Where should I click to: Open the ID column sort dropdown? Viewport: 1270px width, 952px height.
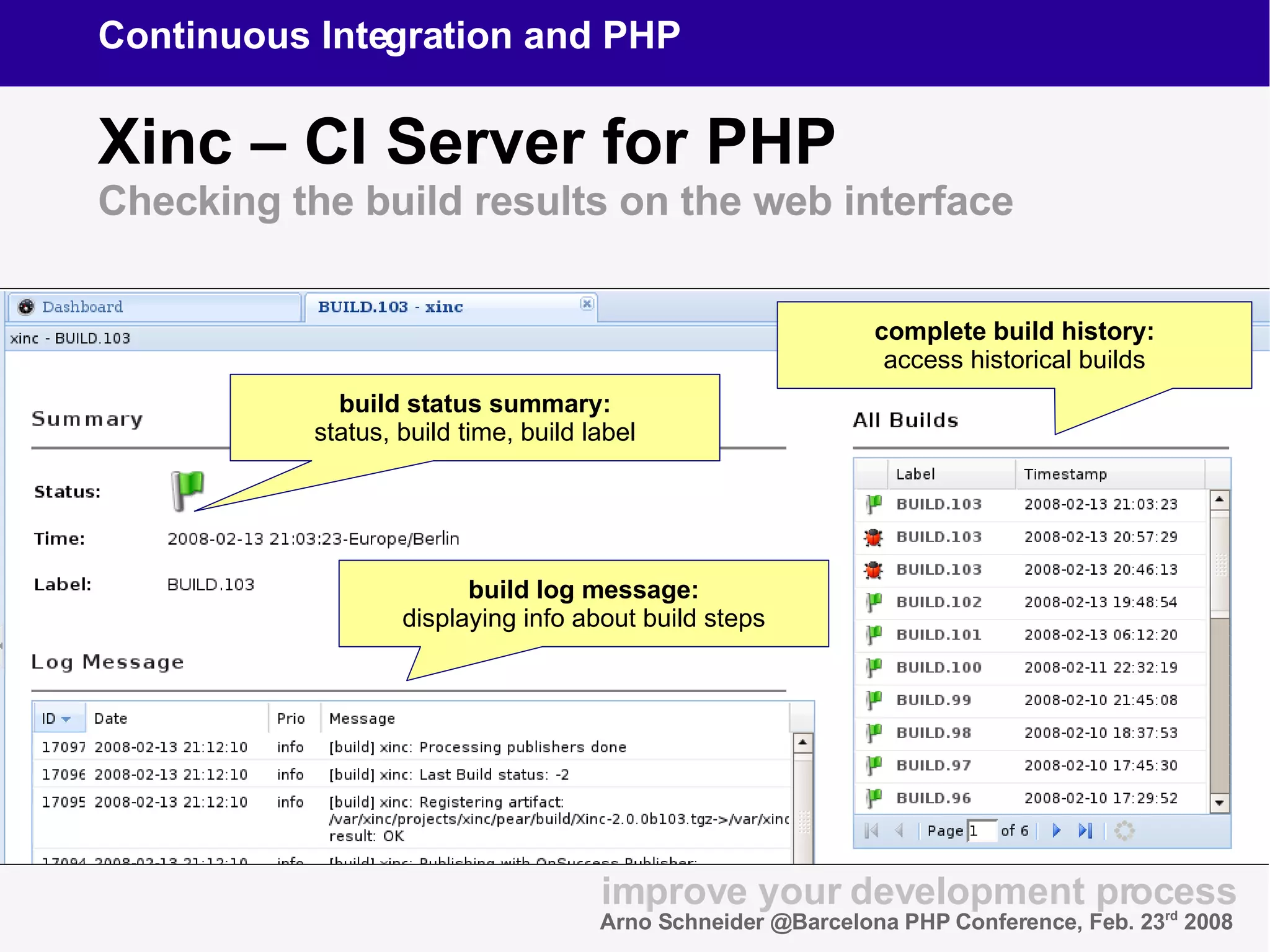click(66, 719)
